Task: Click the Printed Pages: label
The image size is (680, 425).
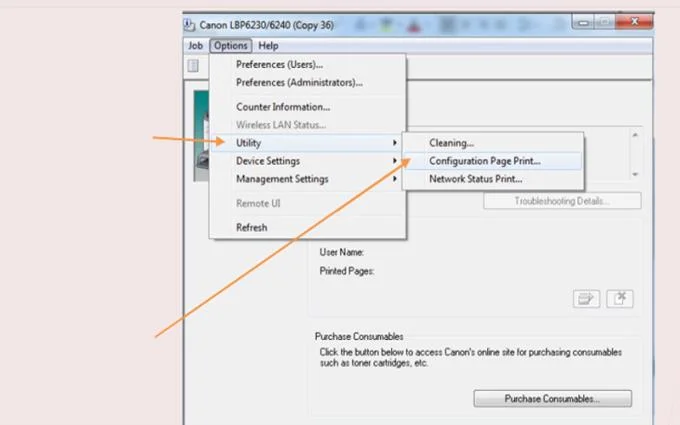Action: click(x=347, y=271)
